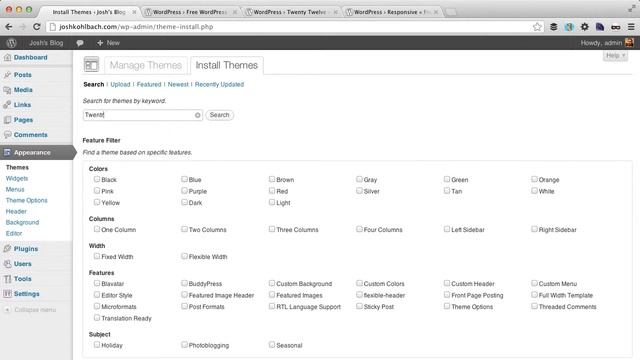
Task: Tick the Right Sidebar checkbox
Action: [x=534, y=229]
